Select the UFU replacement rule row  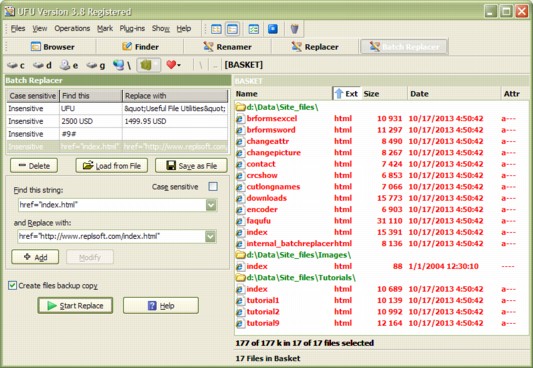[x=117, y=109]
